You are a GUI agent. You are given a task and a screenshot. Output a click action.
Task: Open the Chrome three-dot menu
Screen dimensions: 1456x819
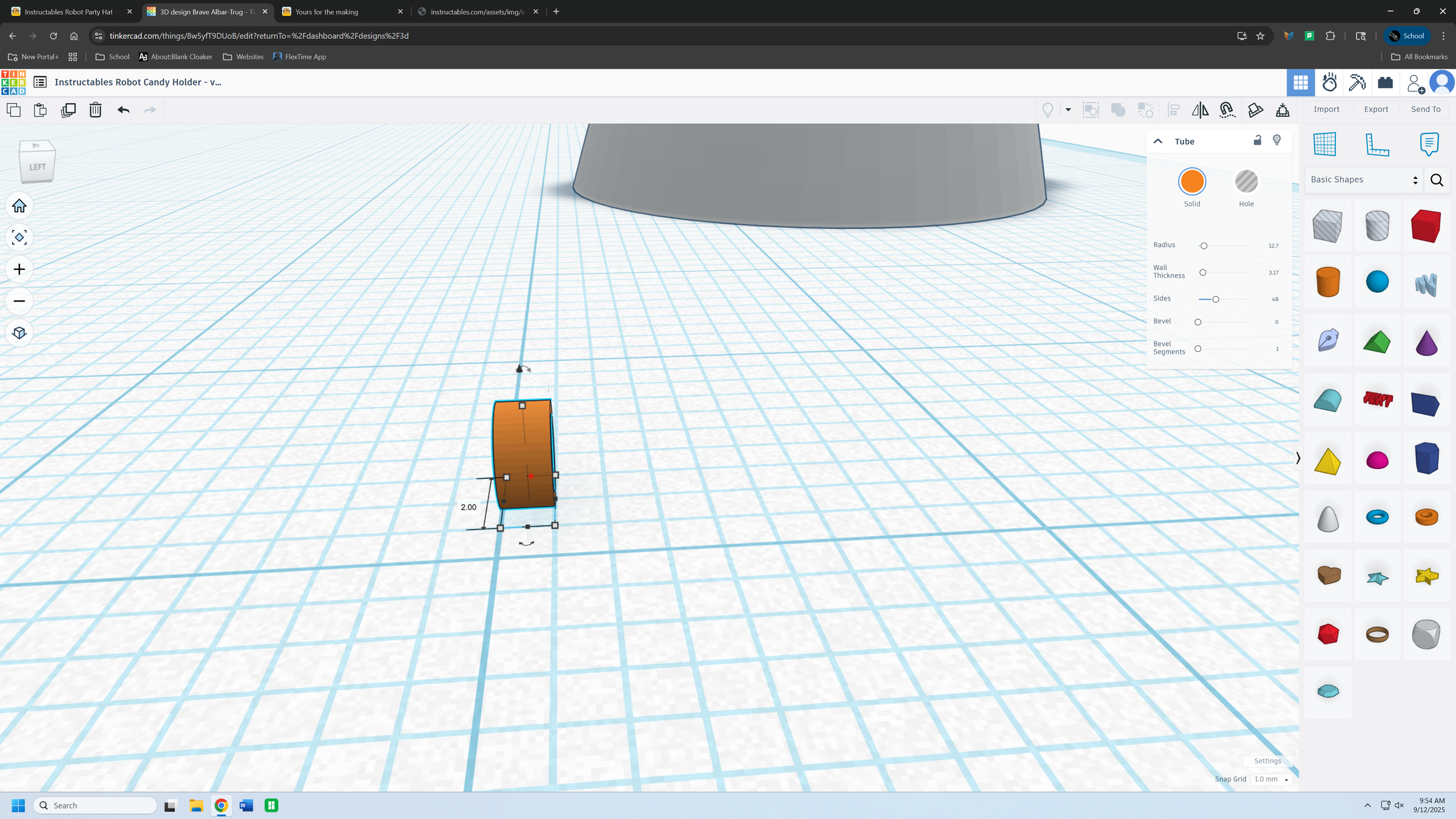1444,36
